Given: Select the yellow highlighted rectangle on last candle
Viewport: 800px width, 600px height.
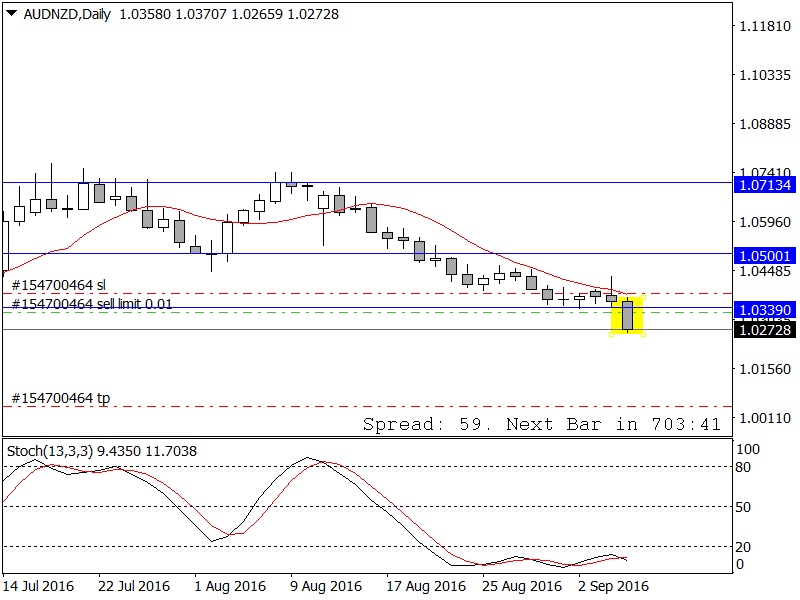Looking at the screenshot, I should [x=627, y=316].
